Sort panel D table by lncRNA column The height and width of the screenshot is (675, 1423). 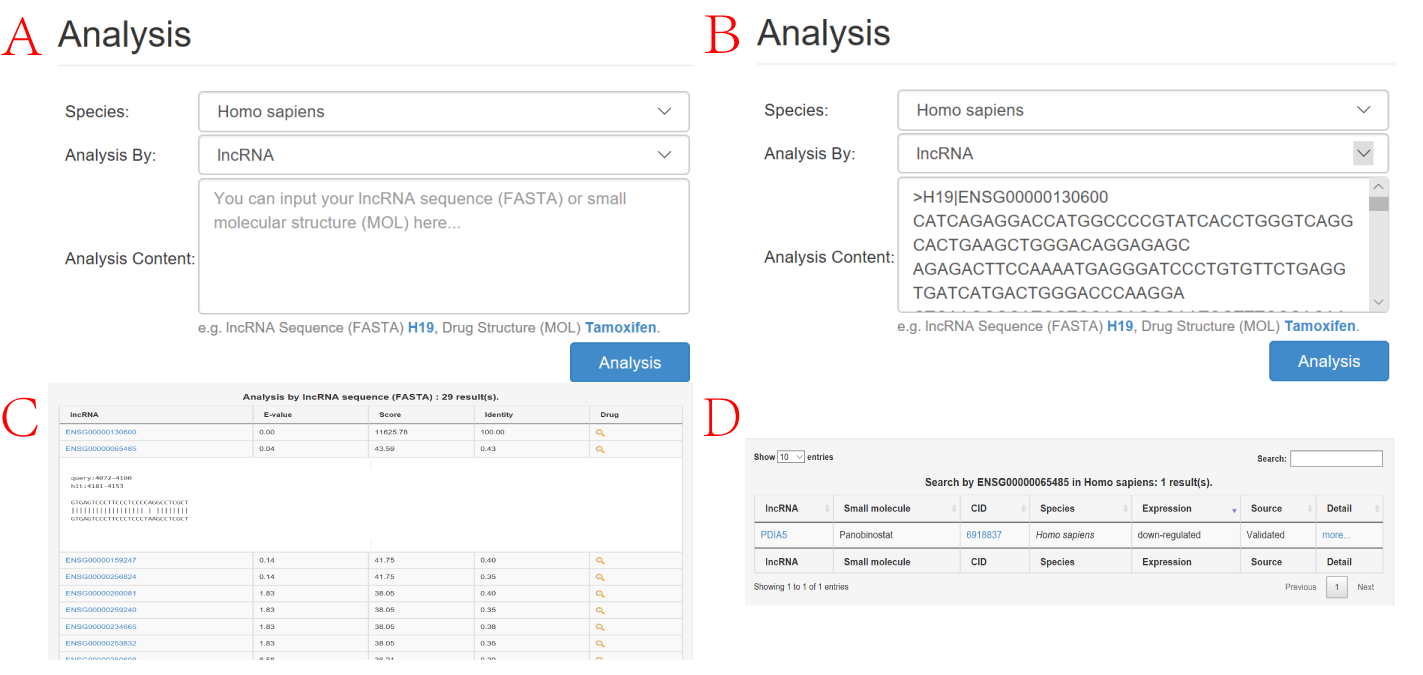coord(794,508)
